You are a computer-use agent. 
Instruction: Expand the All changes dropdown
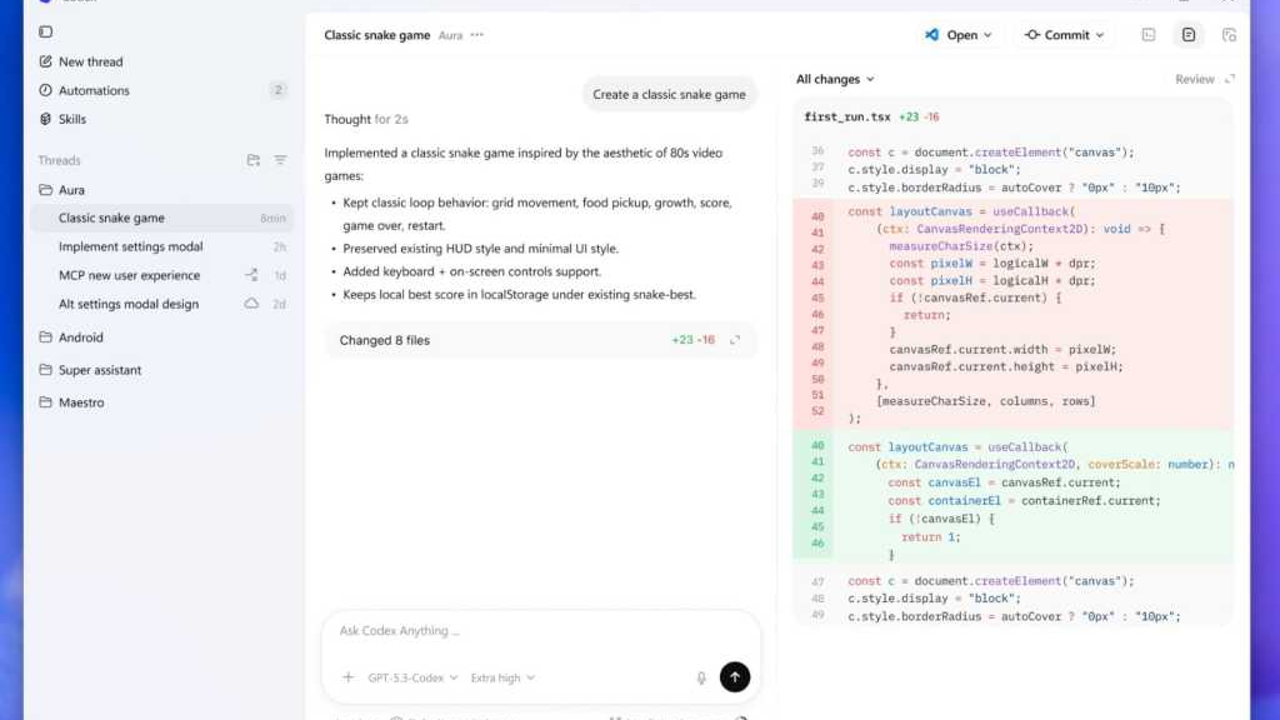pyautogui.click(x=835, y=79)
